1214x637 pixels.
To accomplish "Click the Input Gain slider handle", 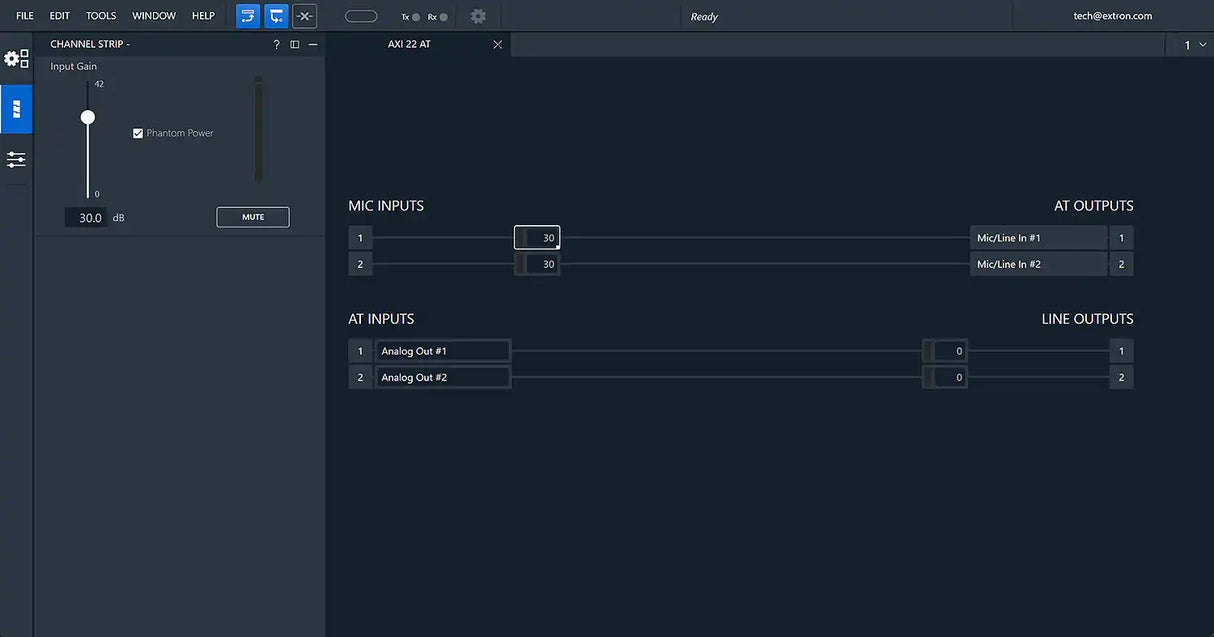I will pos(88,118).
